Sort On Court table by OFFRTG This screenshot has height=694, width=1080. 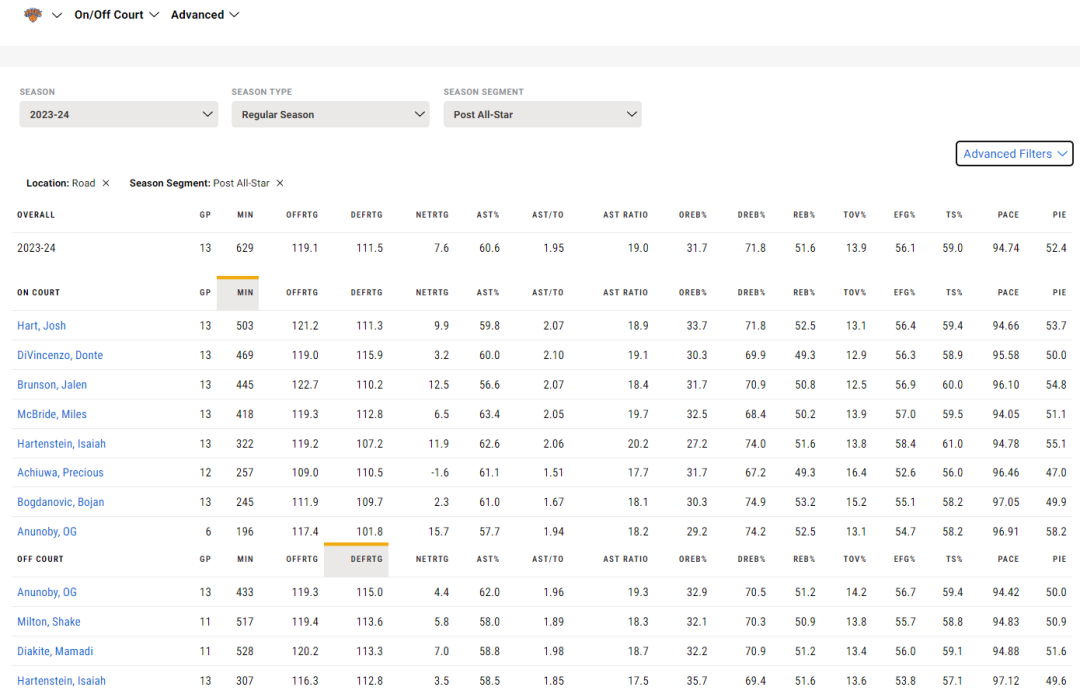click(302, 293)
